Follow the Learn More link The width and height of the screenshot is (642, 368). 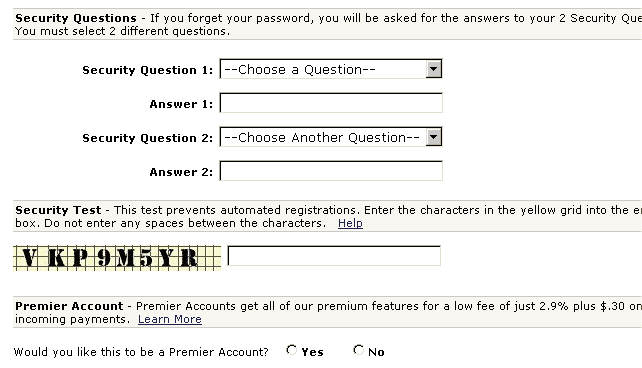[x=170, y=319]
